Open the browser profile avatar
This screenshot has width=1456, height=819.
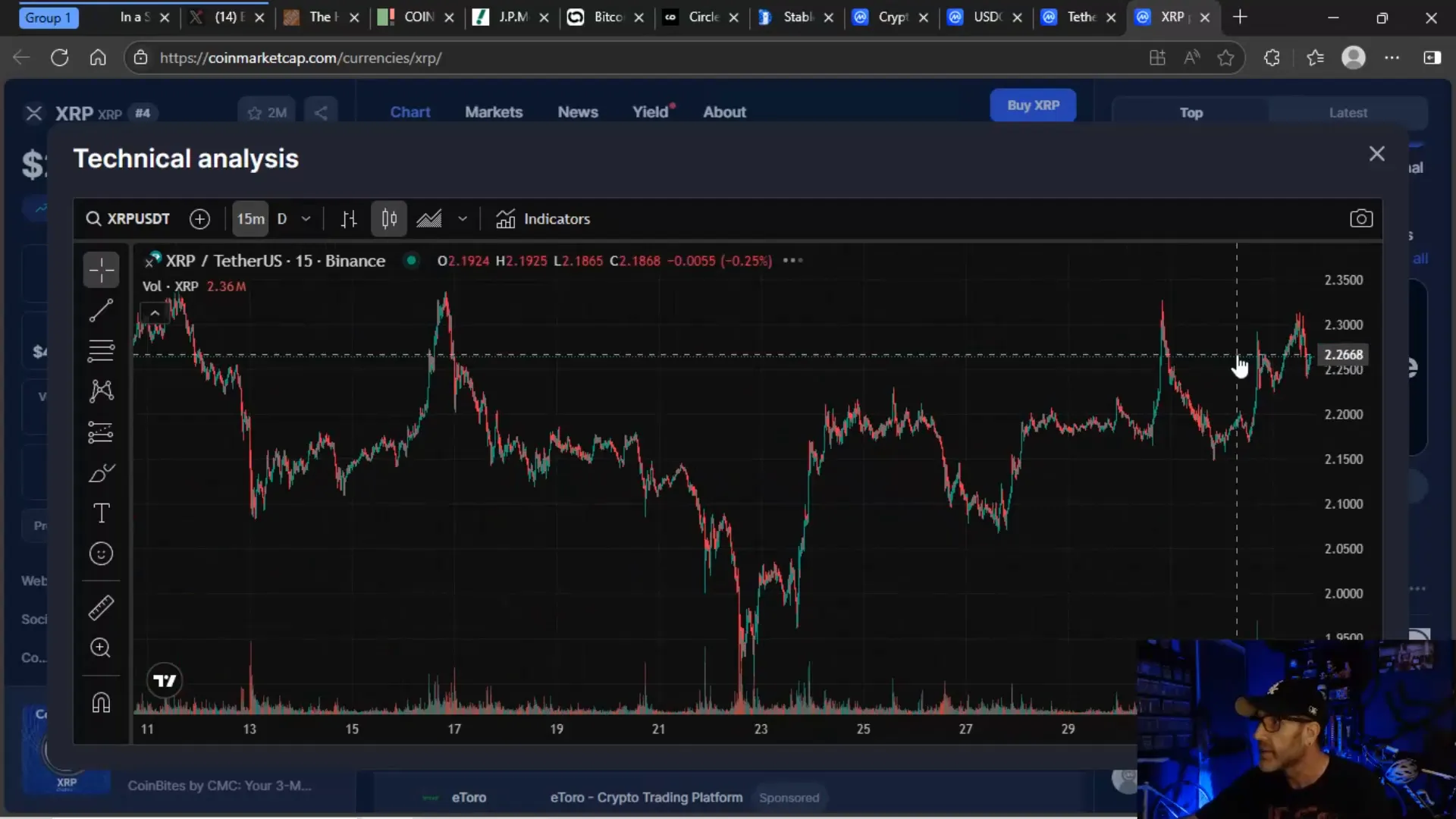[1354, 58]
